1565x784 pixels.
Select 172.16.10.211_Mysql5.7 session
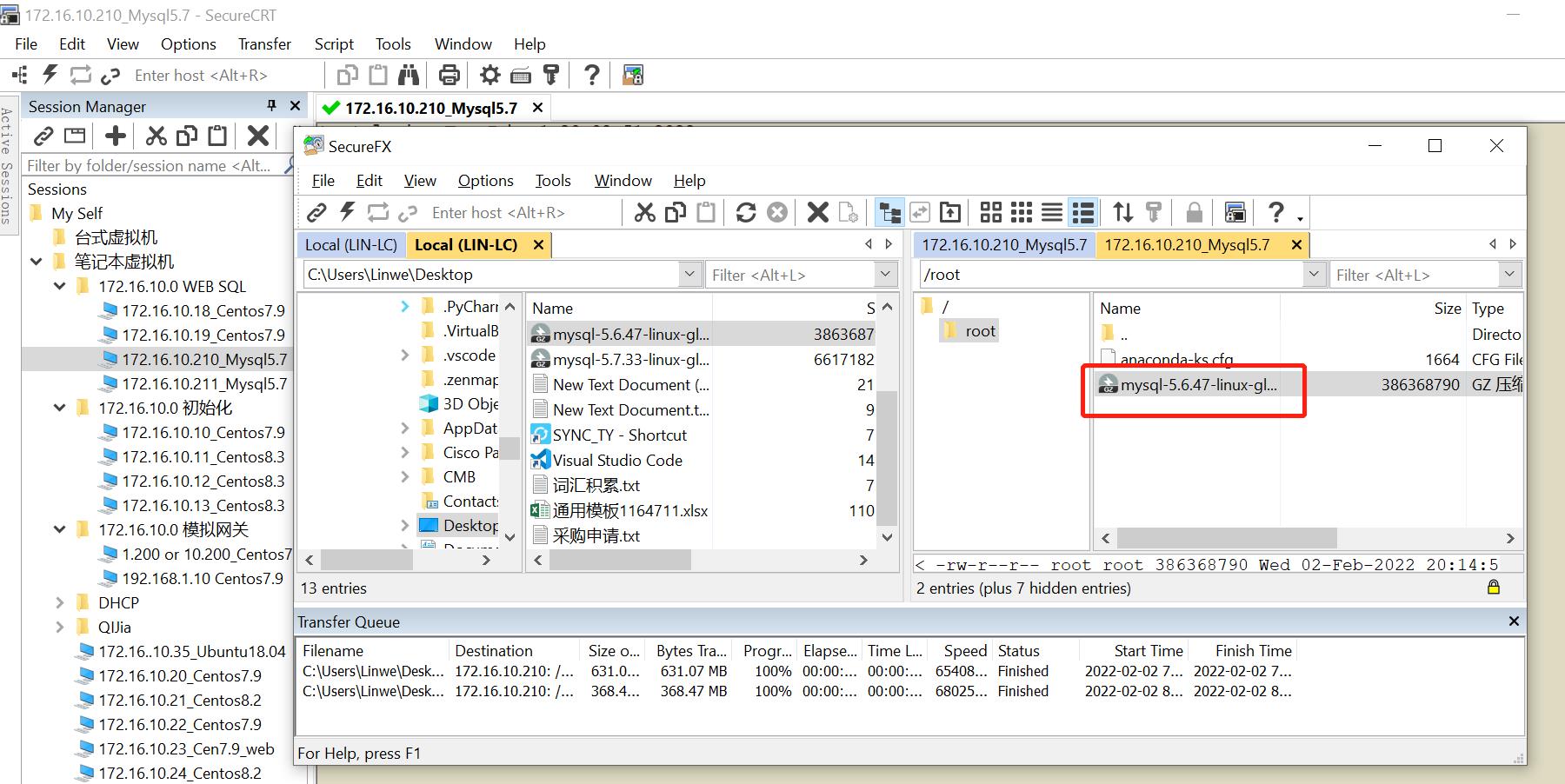204,383
